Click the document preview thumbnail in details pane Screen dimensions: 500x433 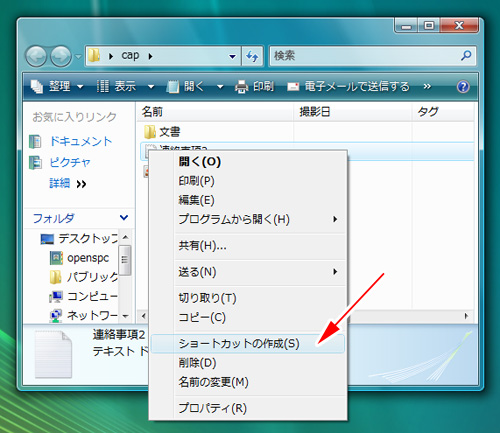(53, 354)
